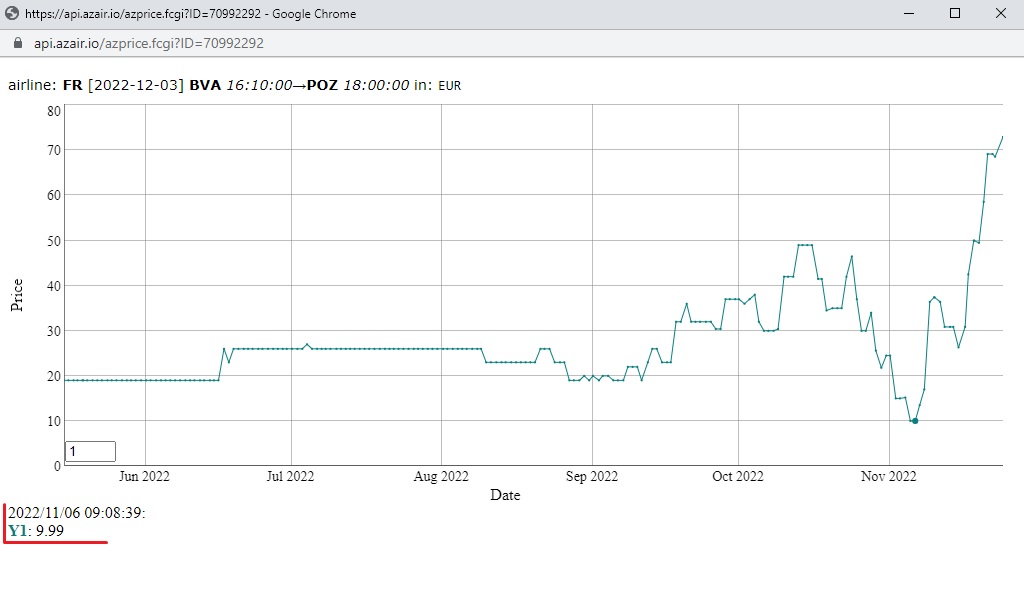
Task: Click the lock icon beside the URL
Action: click(x=18, y=43)
